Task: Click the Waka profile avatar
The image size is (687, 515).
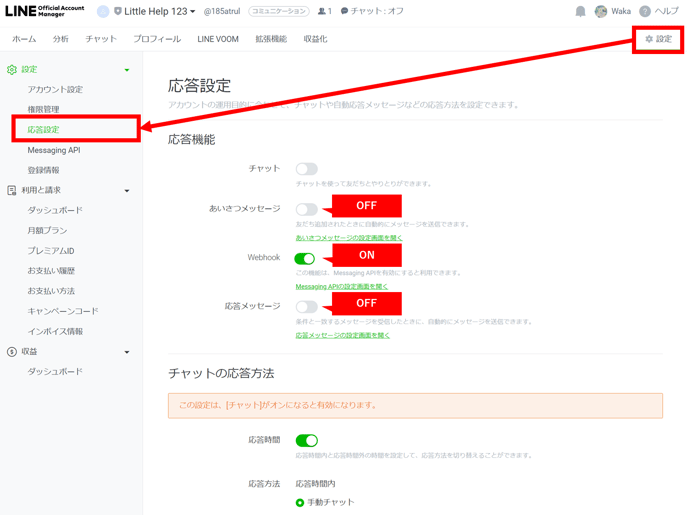Action: pos(601,12)
